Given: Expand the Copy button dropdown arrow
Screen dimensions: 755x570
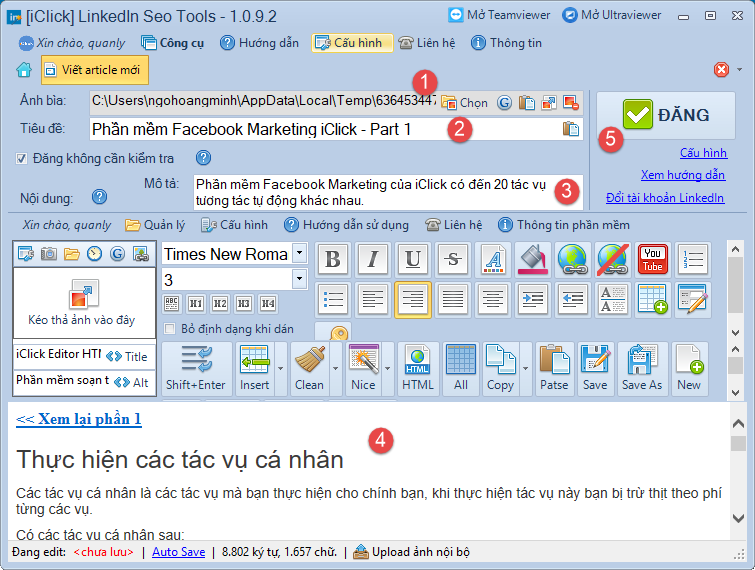Looking at the screenshot, I should coord(526,369).
